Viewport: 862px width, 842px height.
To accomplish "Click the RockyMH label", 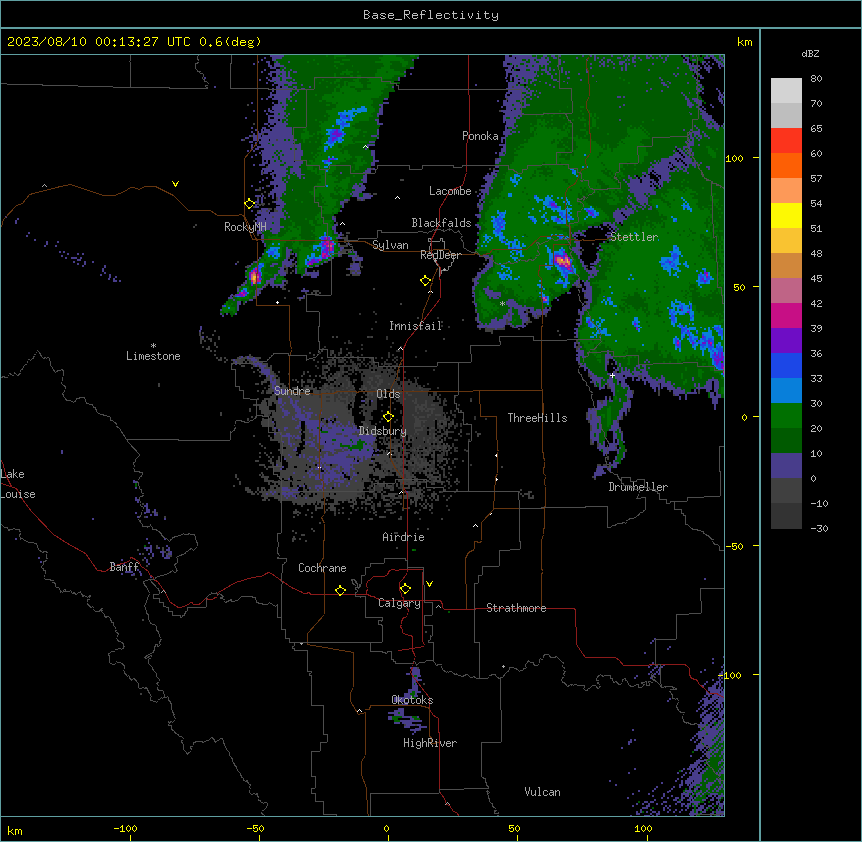I will [245, 227].
